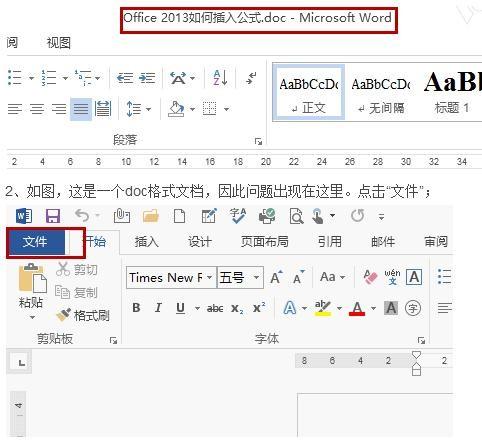Click the A-Z sort icon
This screenshot has height=441, width=482.
220,78
